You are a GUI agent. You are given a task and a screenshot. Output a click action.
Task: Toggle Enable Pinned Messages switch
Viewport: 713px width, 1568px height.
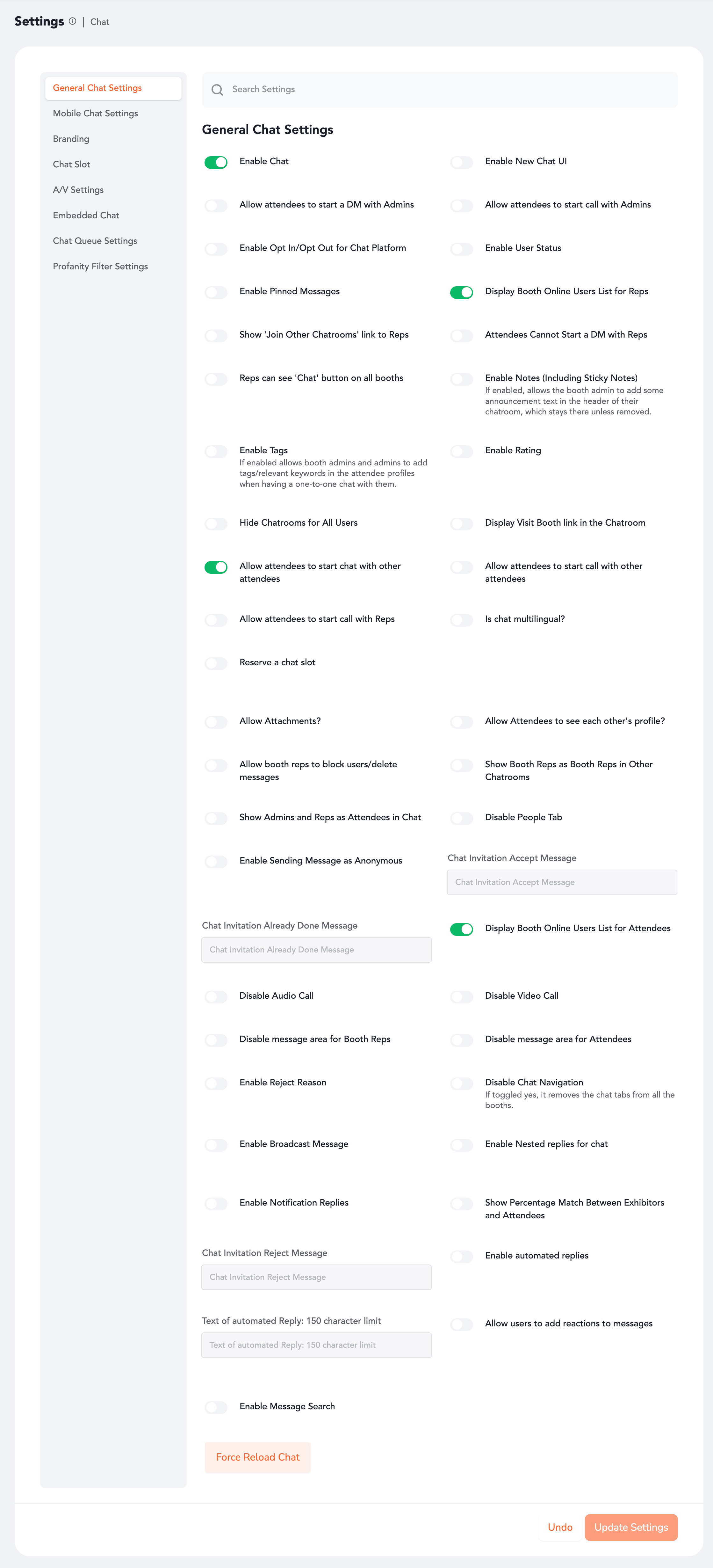tap(216, 292)
